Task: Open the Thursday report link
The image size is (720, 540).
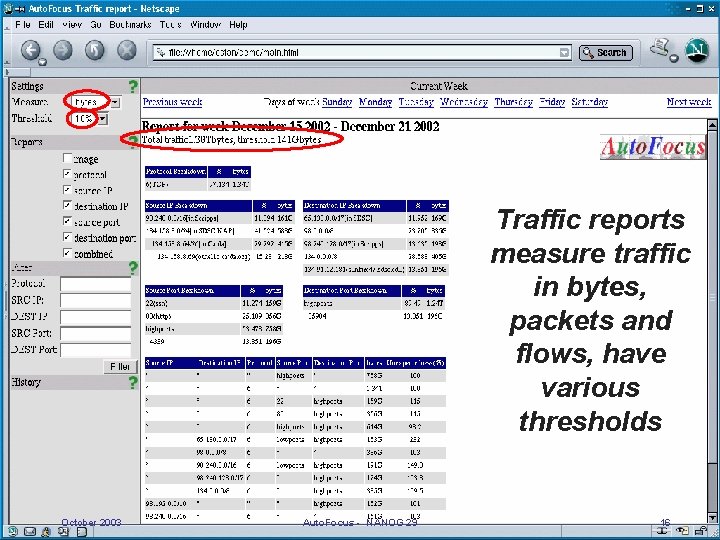Action: (x=513, y=102)
